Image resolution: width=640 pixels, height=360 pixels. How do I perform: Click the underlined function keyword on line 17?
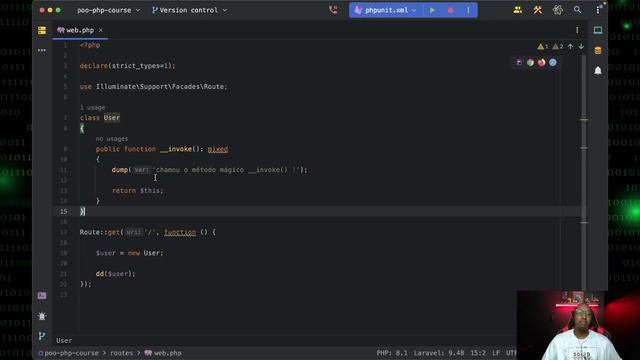coord(180,232)
